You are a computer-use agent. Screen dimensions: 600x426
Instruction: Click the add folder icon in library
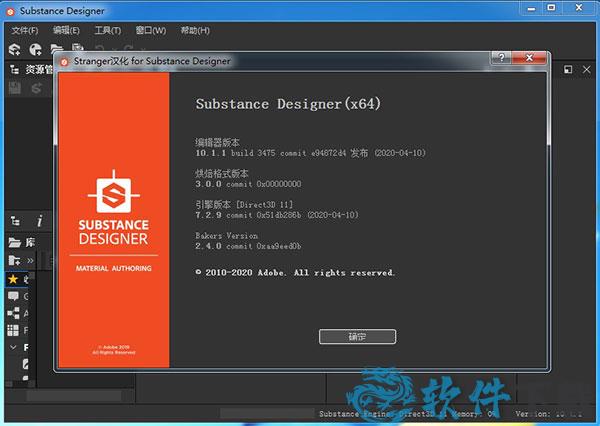15,260
